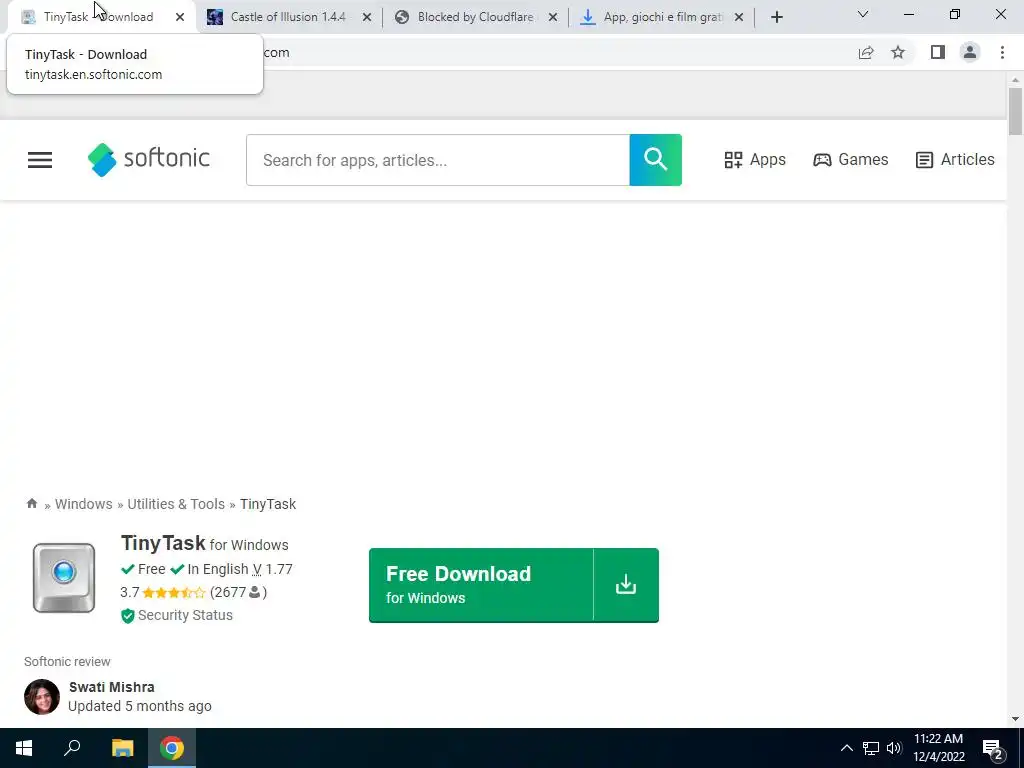Click the Softonic logo
This screenshot has height=768, width=1024.
coord(149,160)
